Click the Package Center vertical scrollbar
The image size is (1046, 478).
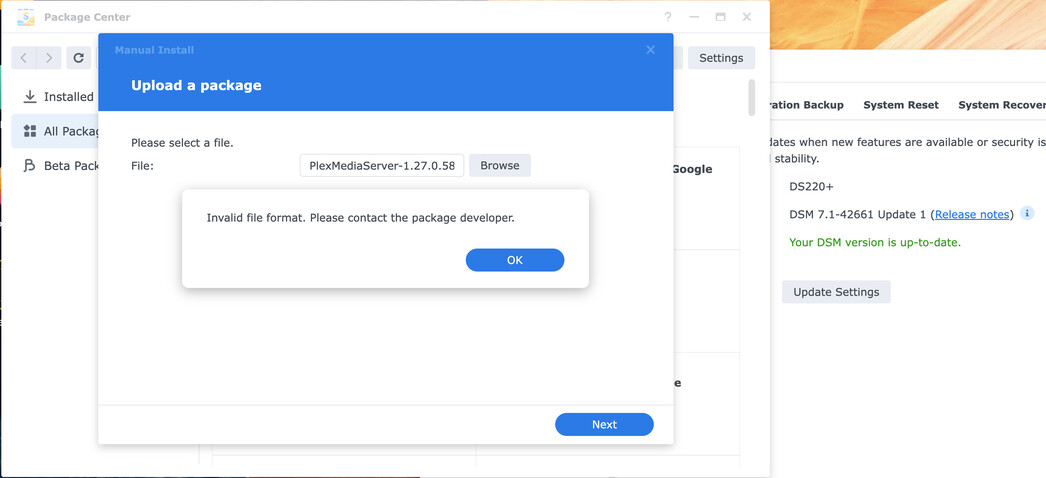point(752,97)
